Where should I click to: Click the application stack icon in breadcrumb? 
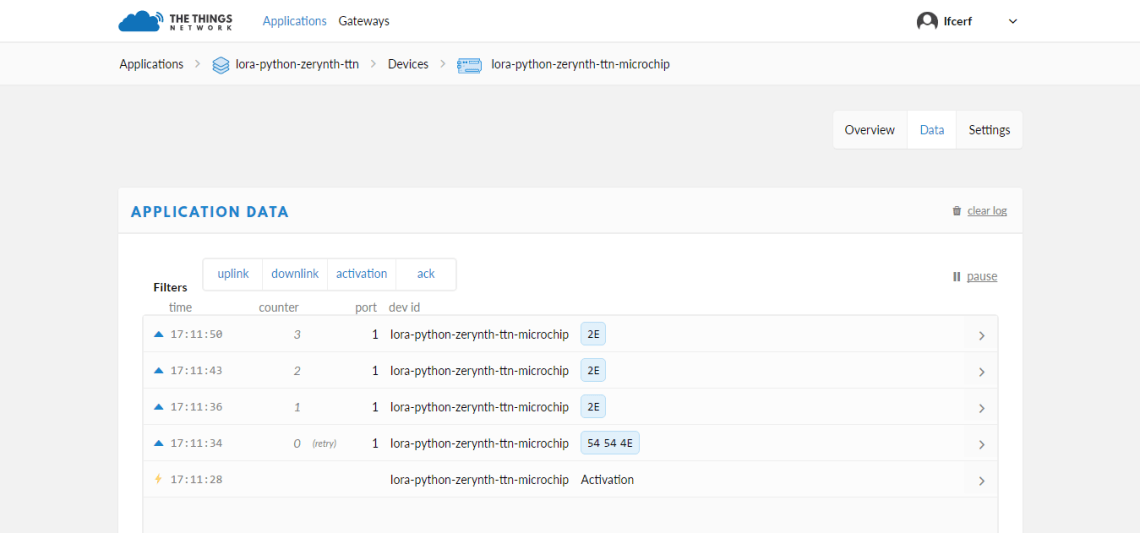click(x=221, y=65)
